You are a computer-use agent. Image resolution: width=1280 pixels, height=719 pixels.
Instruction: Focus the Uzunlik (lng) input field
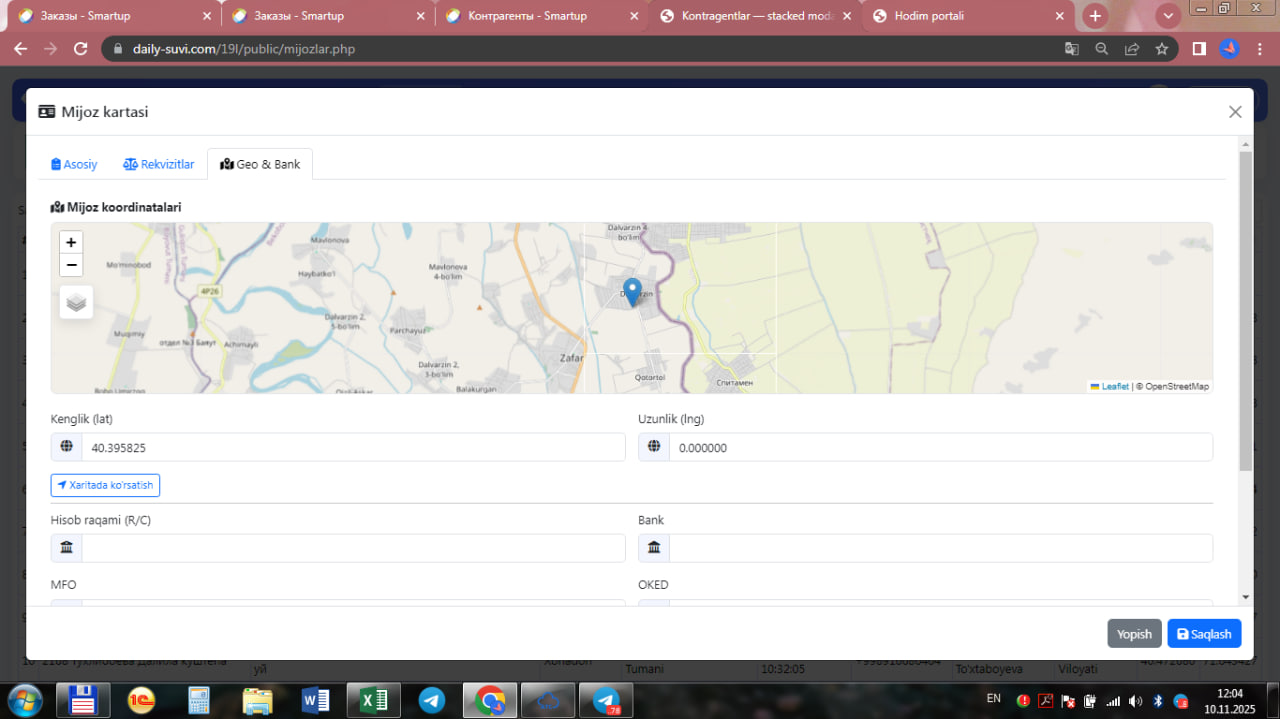(x=939, y=447)
